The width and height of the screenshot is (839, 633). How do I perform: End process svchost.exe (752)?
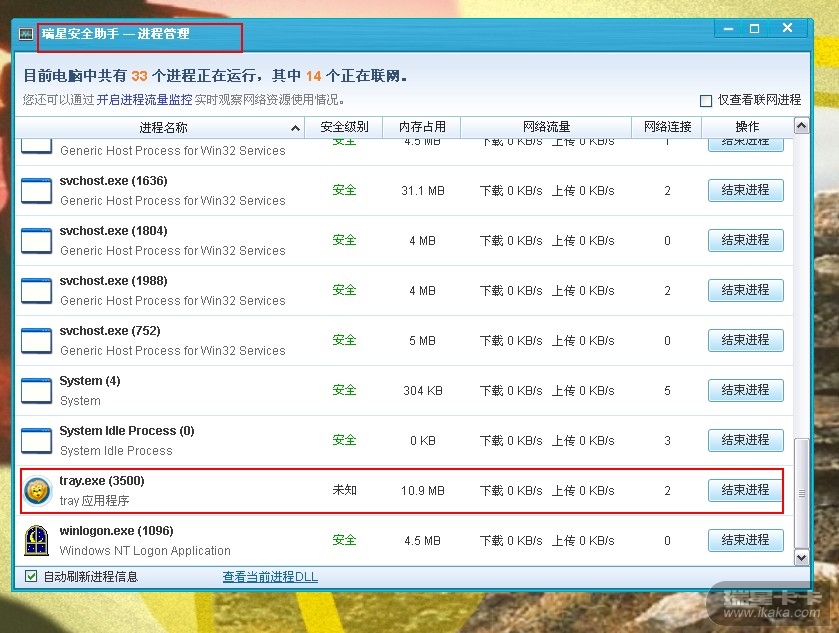tap(745, 340)
